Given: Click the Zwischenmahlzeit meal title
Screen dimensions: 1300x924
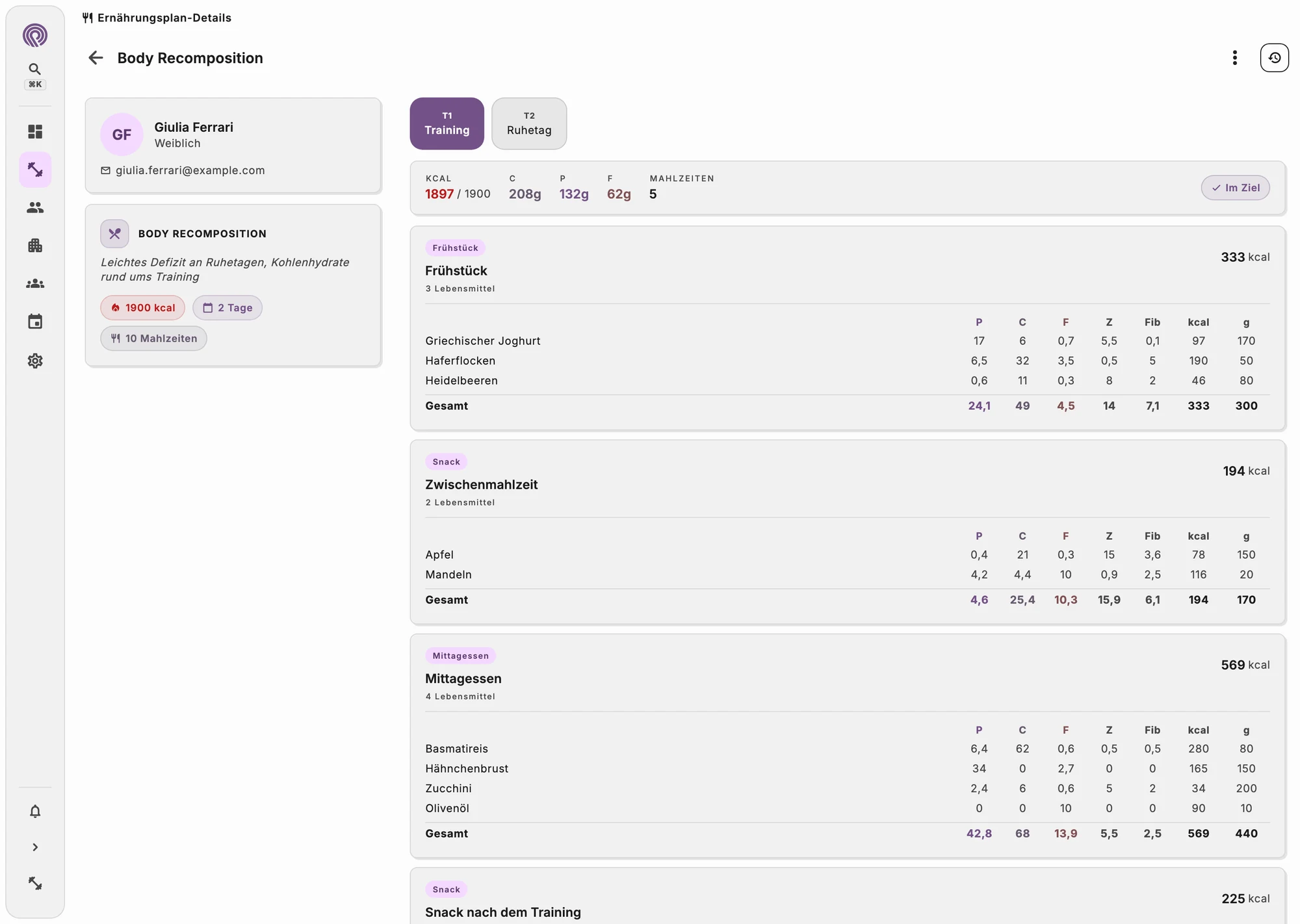Looking at the screenshot, I should tap(481, 485).
